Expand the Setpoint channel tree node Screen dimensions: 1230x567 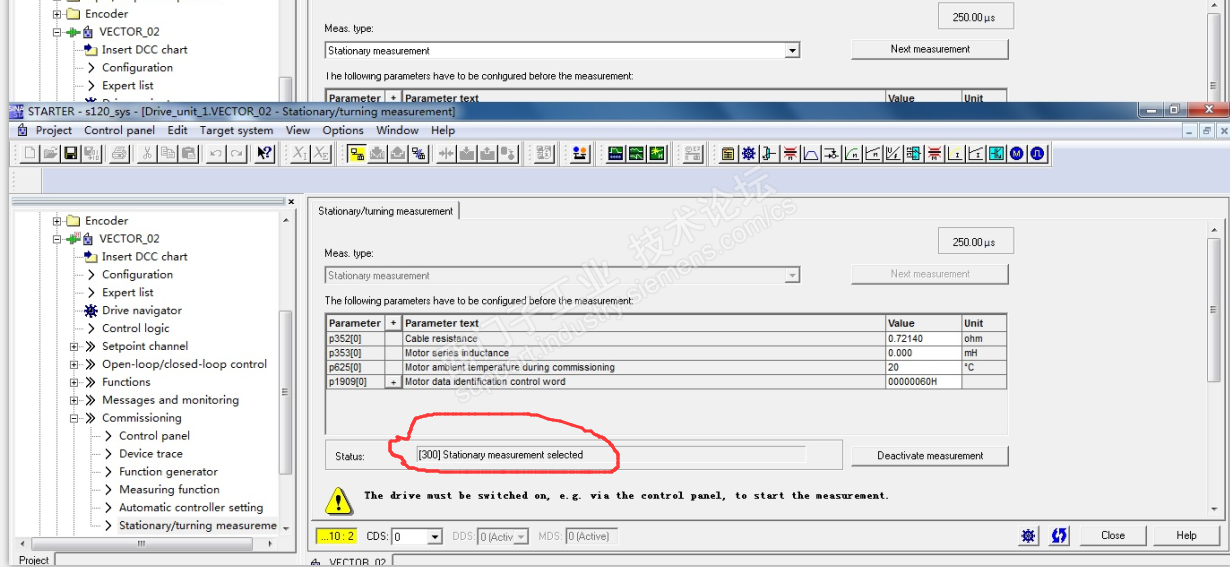coord(75,347)
